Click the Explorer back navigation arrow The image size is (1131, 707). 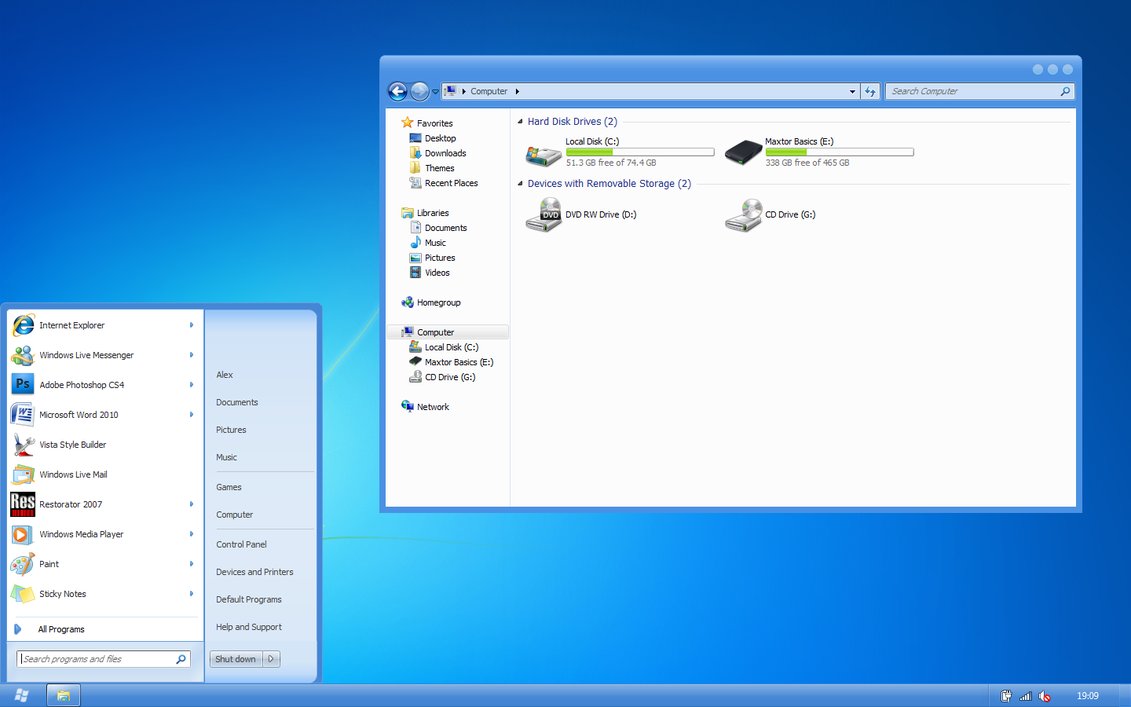[397, 91]
